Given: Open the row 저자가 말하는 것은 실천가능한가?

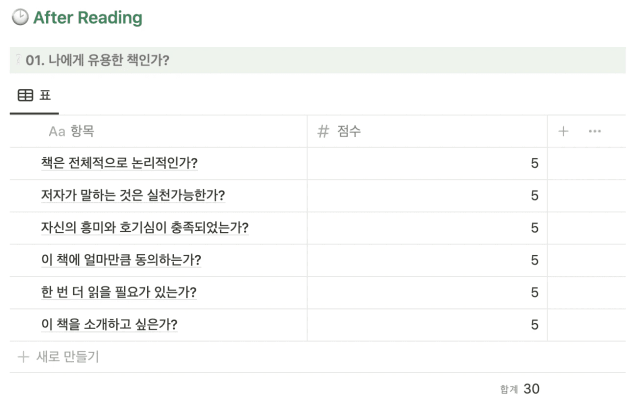Looking at the screenshot, I should click(x=133, y=196).
